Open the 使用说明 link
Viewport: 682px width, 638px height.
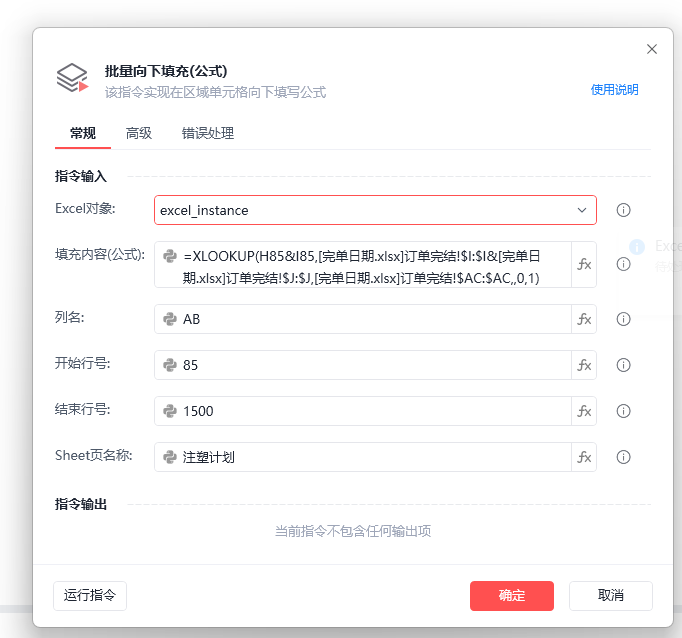click(614, 90)
